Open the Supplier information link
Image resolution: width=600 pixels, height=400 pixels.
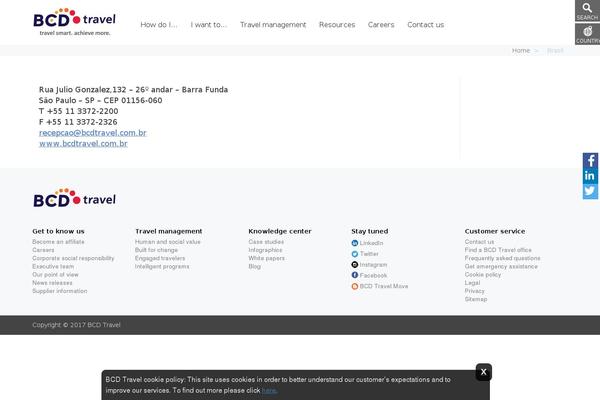pyautogui.click(x=60, y=291)
